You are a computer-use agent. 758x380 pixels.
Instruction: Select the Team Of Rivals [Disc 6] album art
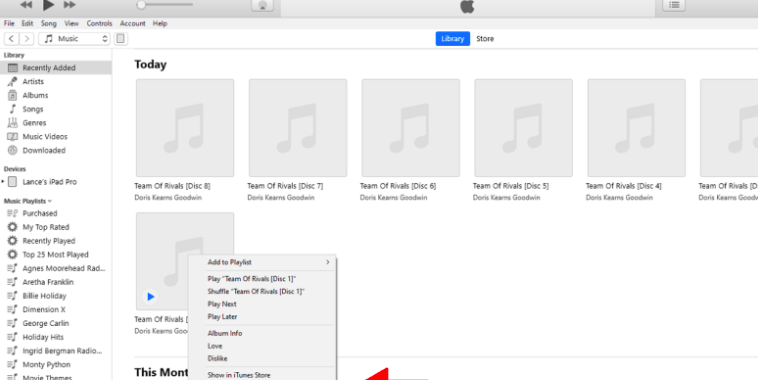410,128
